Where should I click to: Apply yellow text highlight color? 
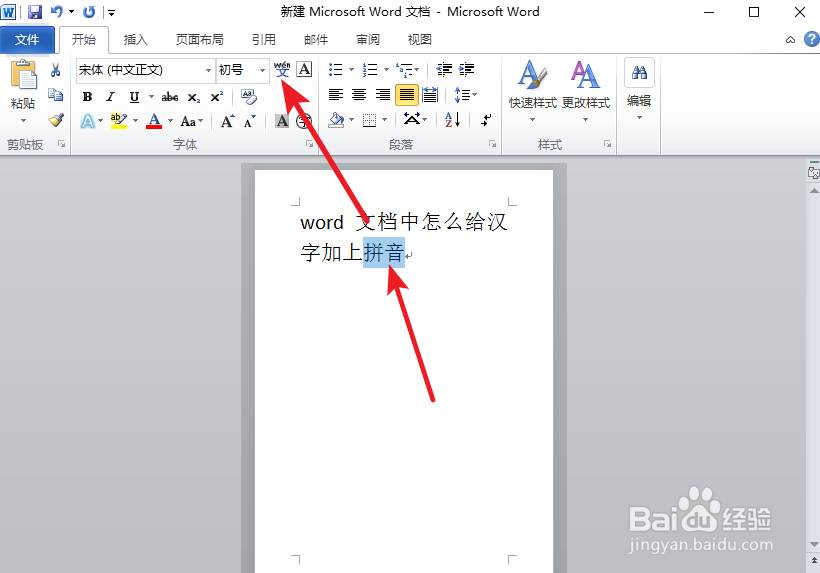(119, 121)
